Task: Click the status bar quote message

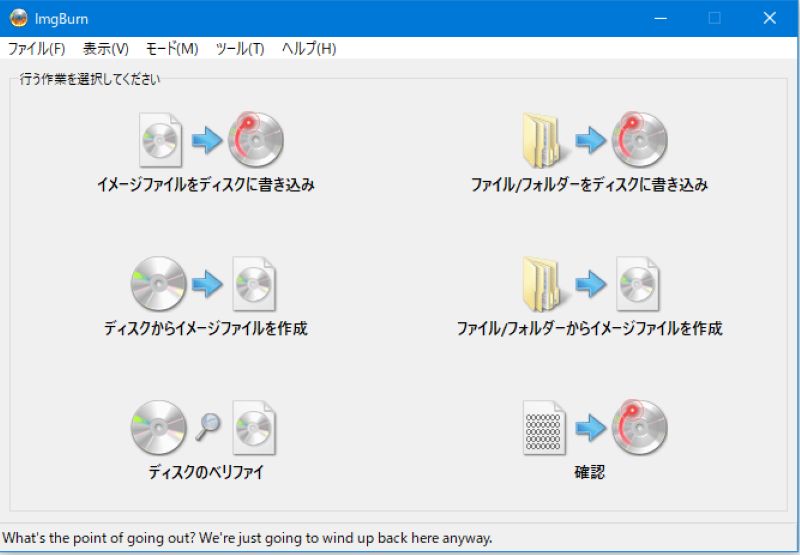Action: pos(248,538)
